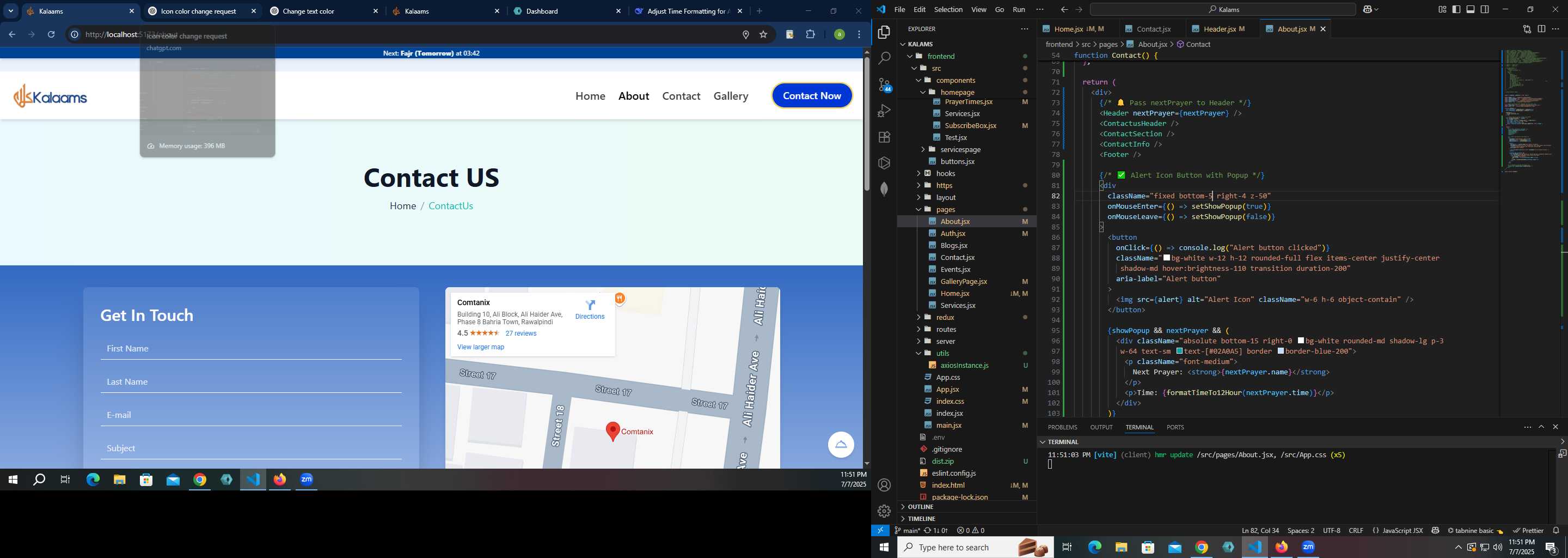Click the About nav link on webpage
This screenshot has height=558, width=1568.
pos(634,96)
